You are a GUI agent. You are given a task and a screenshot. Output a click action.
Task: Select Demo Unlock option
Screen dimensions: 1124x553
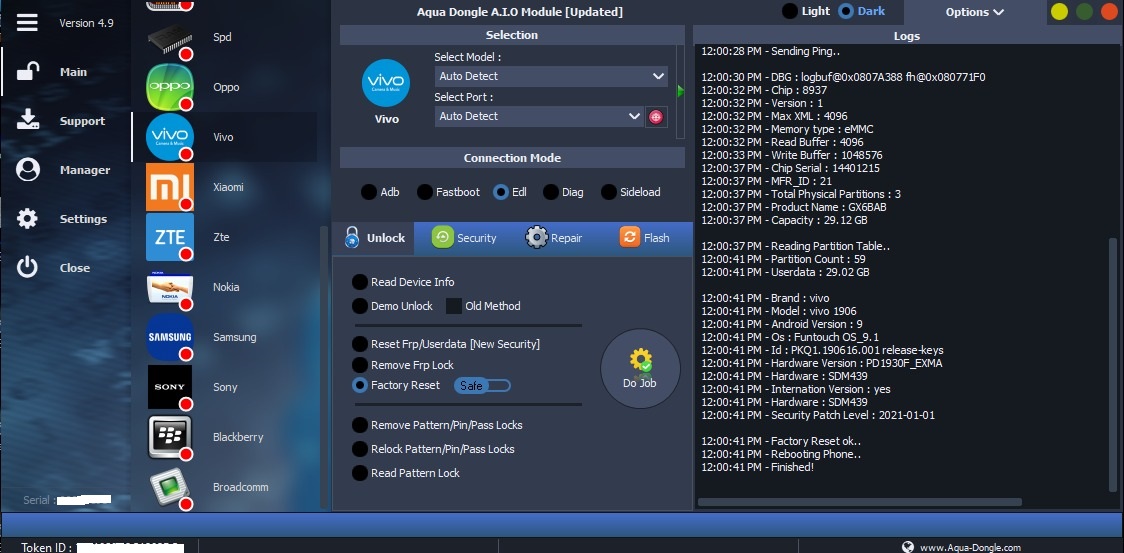[x=392, y=306]
